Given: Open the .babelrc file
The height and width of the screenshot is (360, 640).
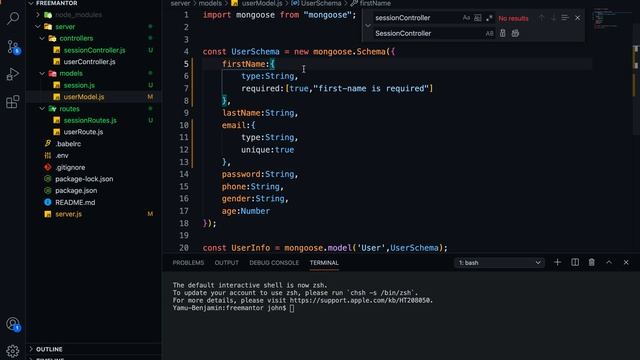Looking at the screenshot, I should pos(69,144).
